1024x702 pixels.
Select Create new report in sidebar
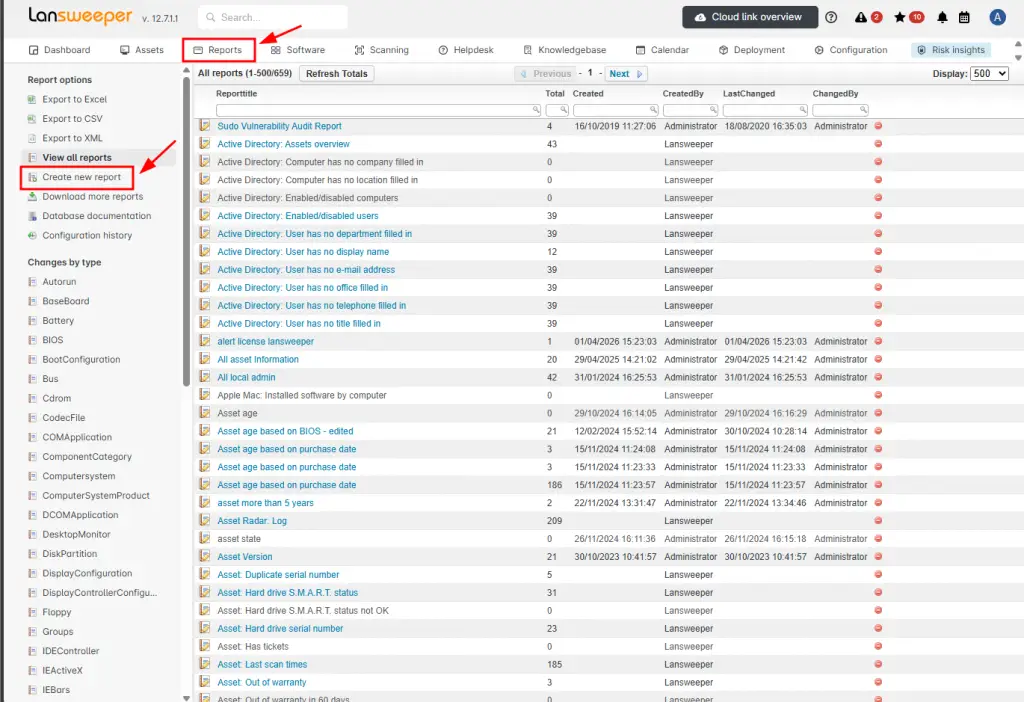(x=81, y=177)
